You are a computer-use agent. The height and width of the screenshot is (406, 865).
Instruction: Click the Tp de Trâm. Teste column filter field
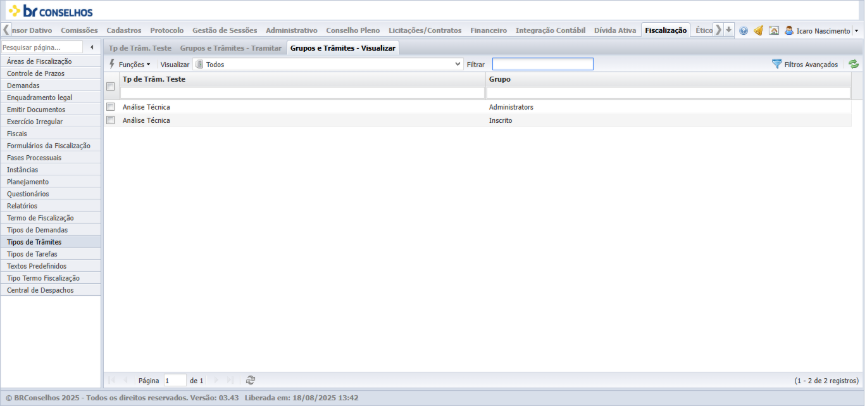(x=302, y=93)
